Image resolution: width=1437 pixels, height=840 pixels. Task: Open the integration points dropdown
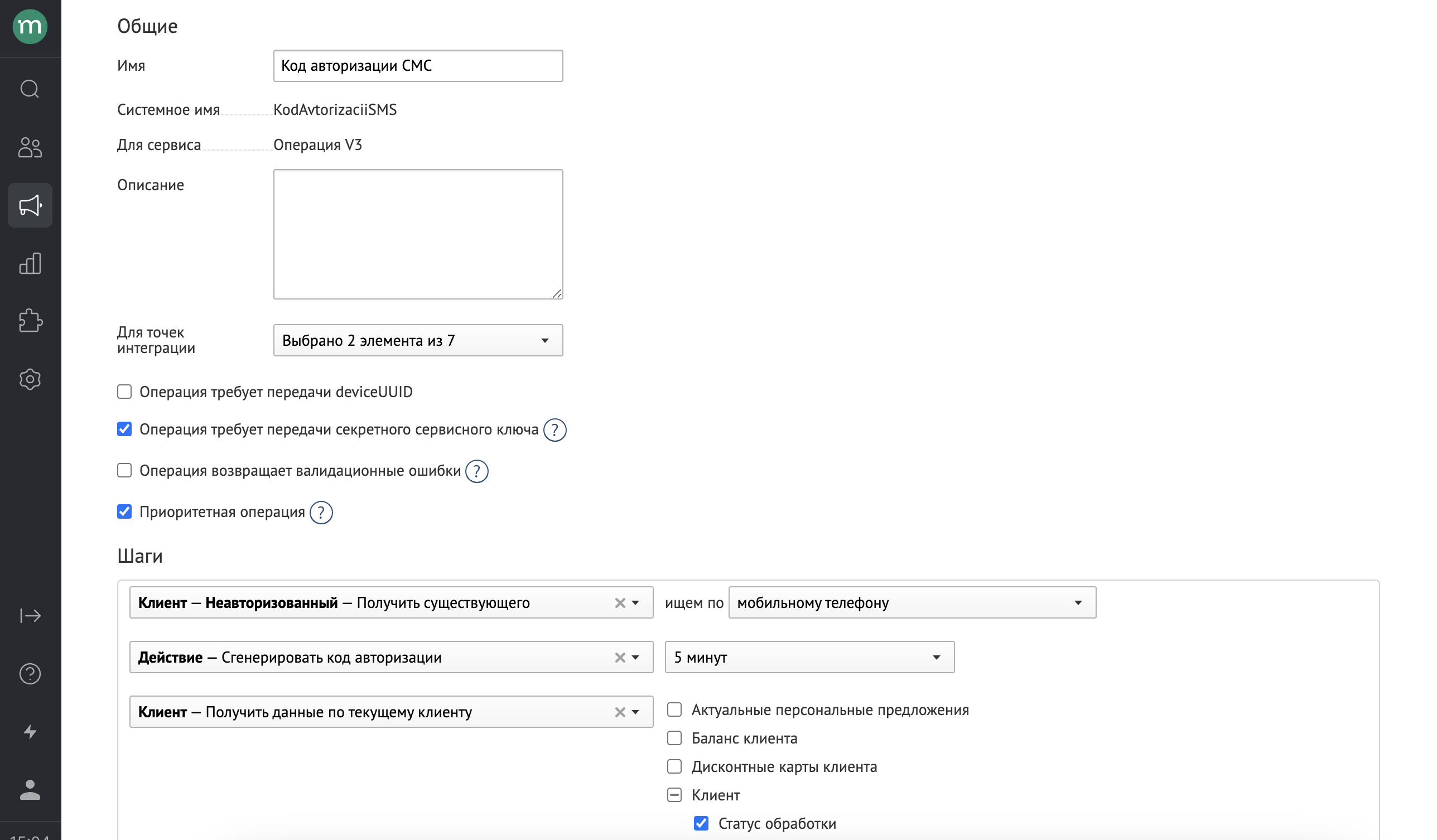click(x=418, y=340)
